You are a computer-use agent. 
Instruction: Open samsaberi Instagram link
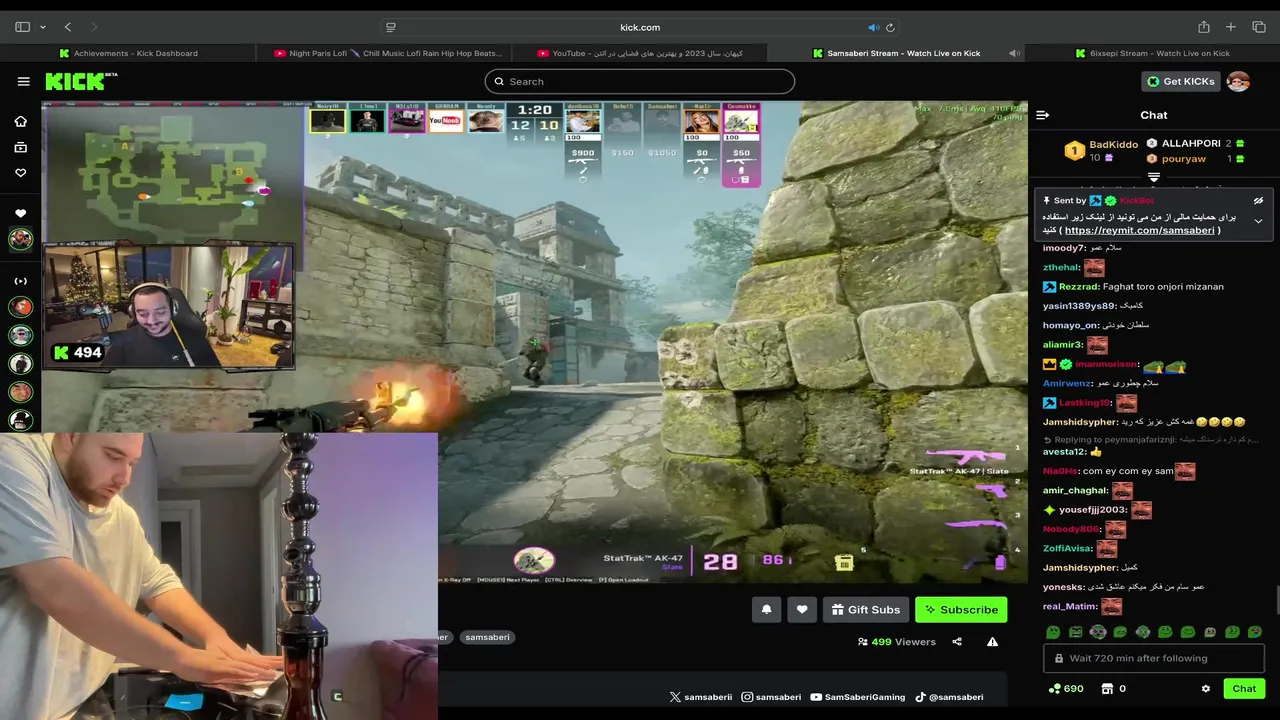pos(771,697)
